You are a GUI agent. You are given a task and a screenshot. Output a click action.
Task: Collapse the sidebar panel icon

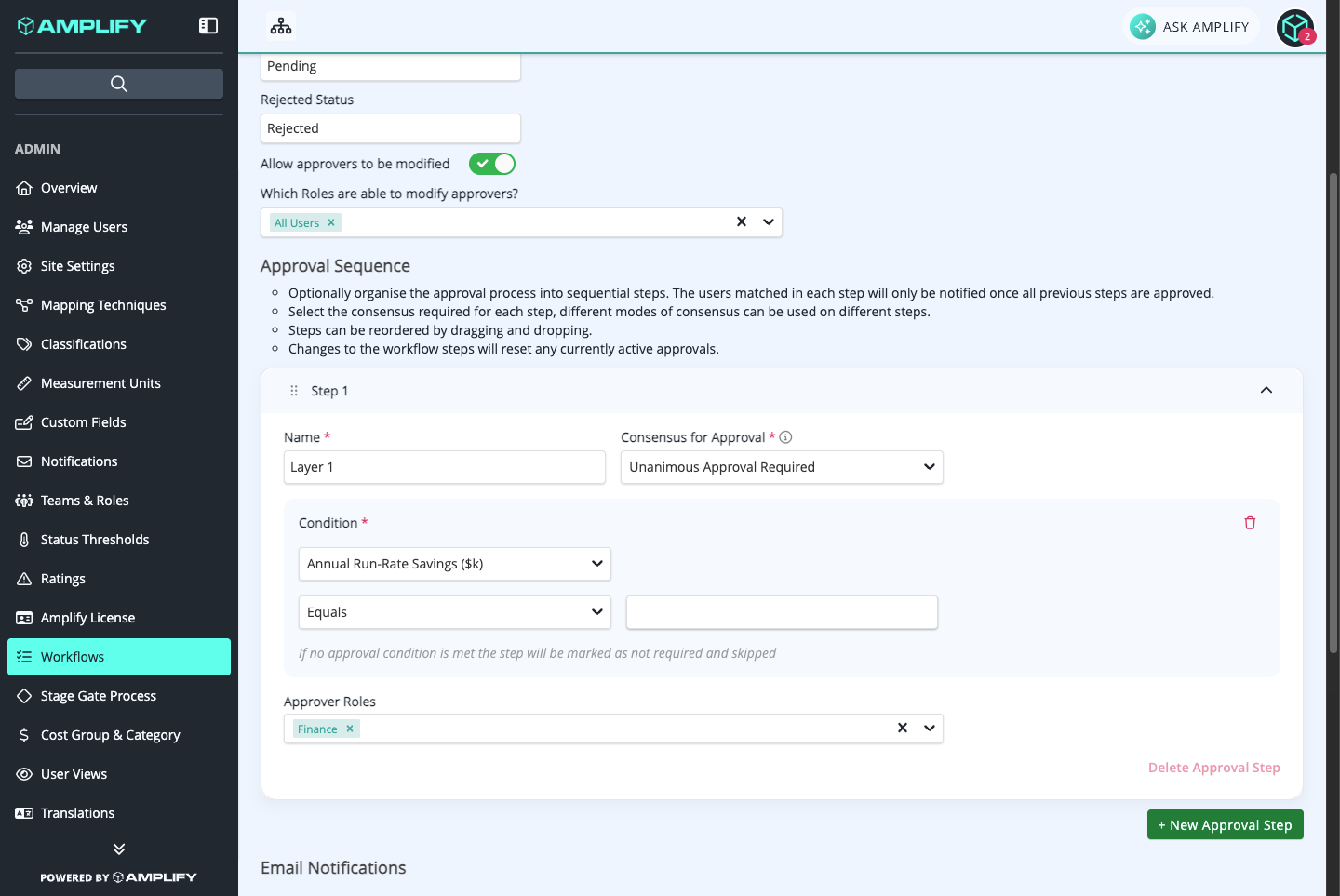click(x=208, y=26)
